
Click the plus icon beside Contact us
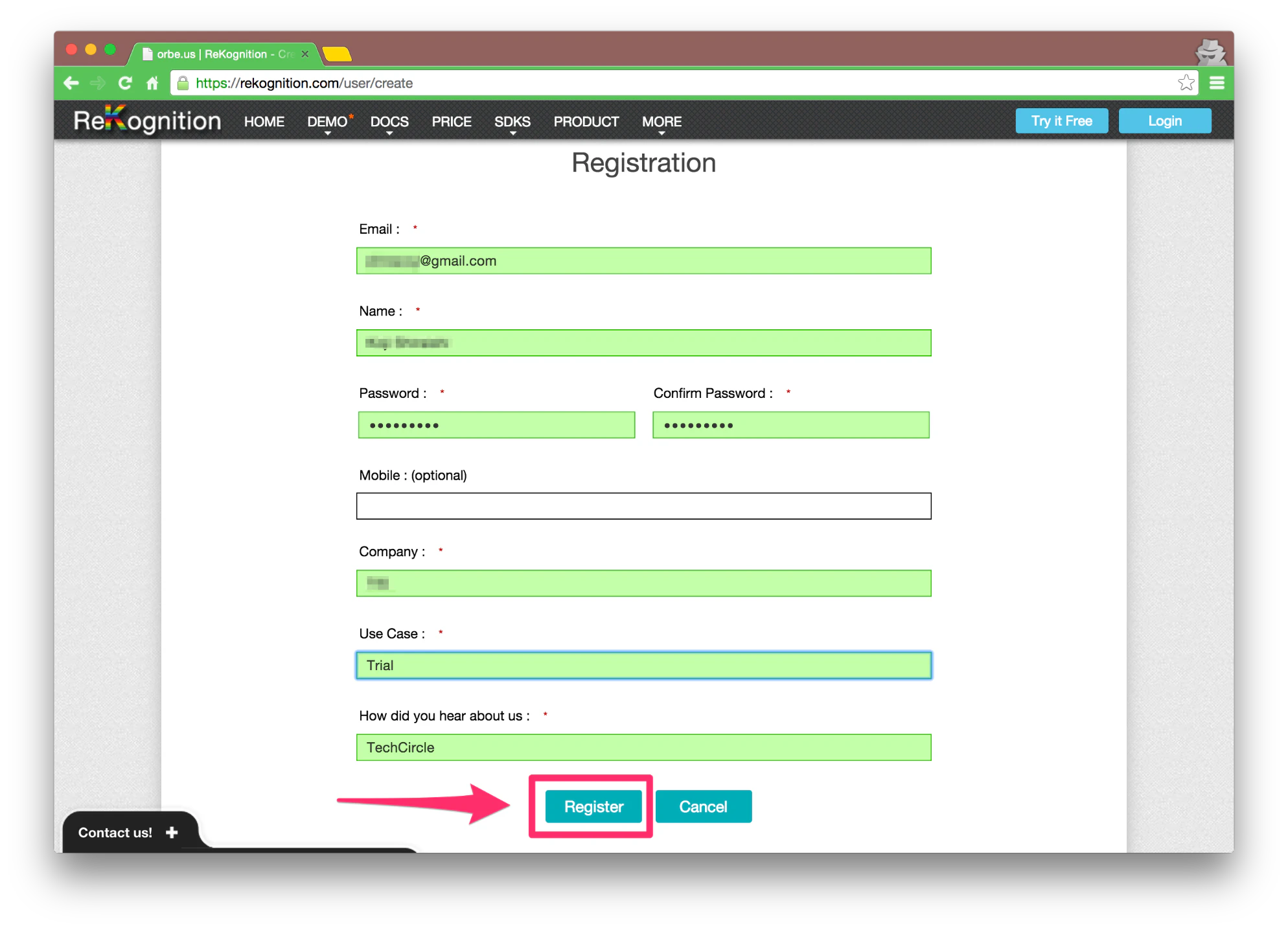172,832
